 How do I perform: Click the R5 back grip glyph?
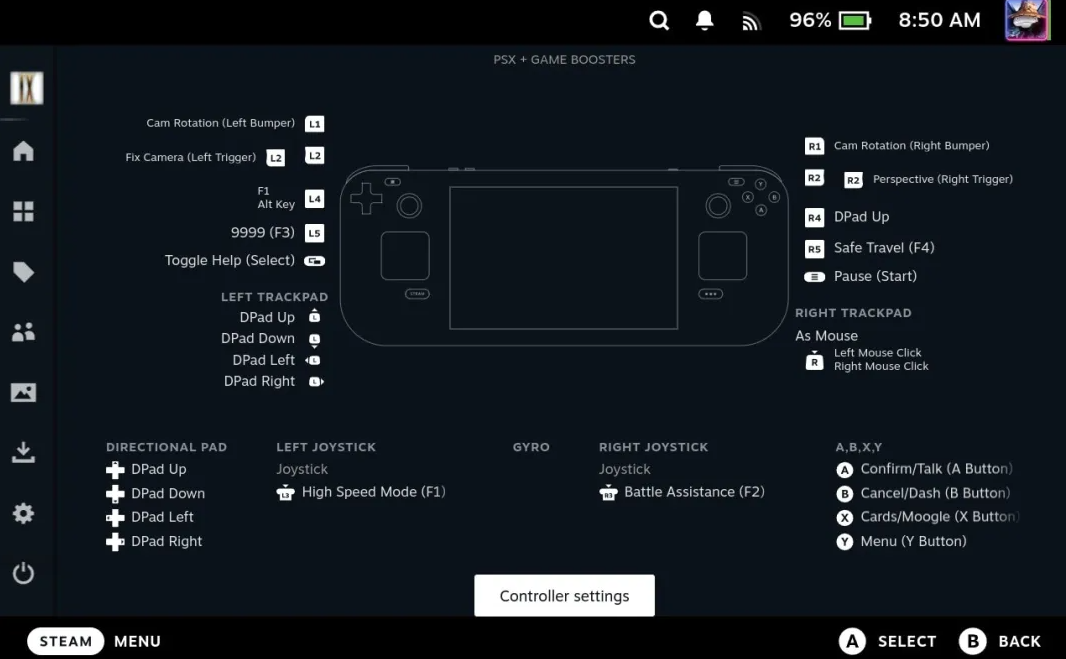[x=814, y=249]
